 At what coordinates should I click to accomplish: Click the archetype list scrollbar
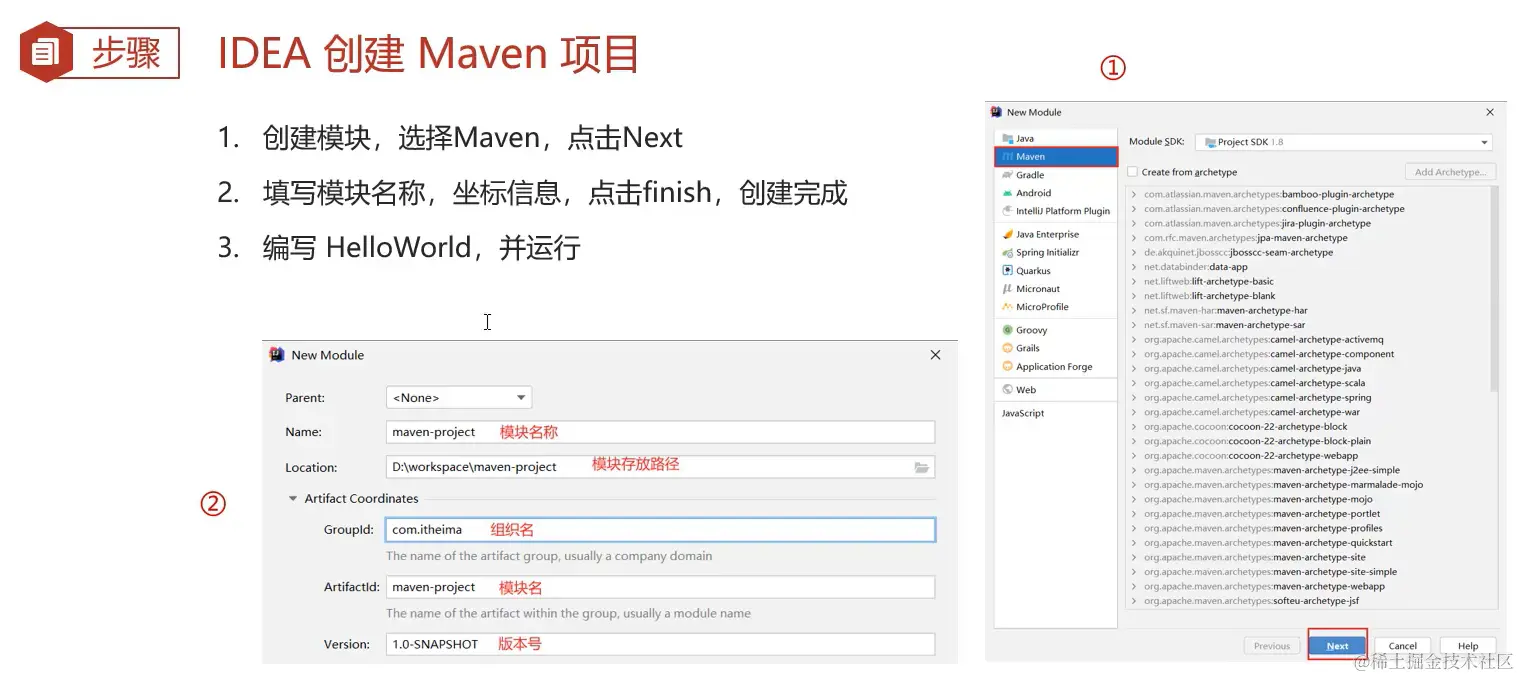pos(1494,290)
